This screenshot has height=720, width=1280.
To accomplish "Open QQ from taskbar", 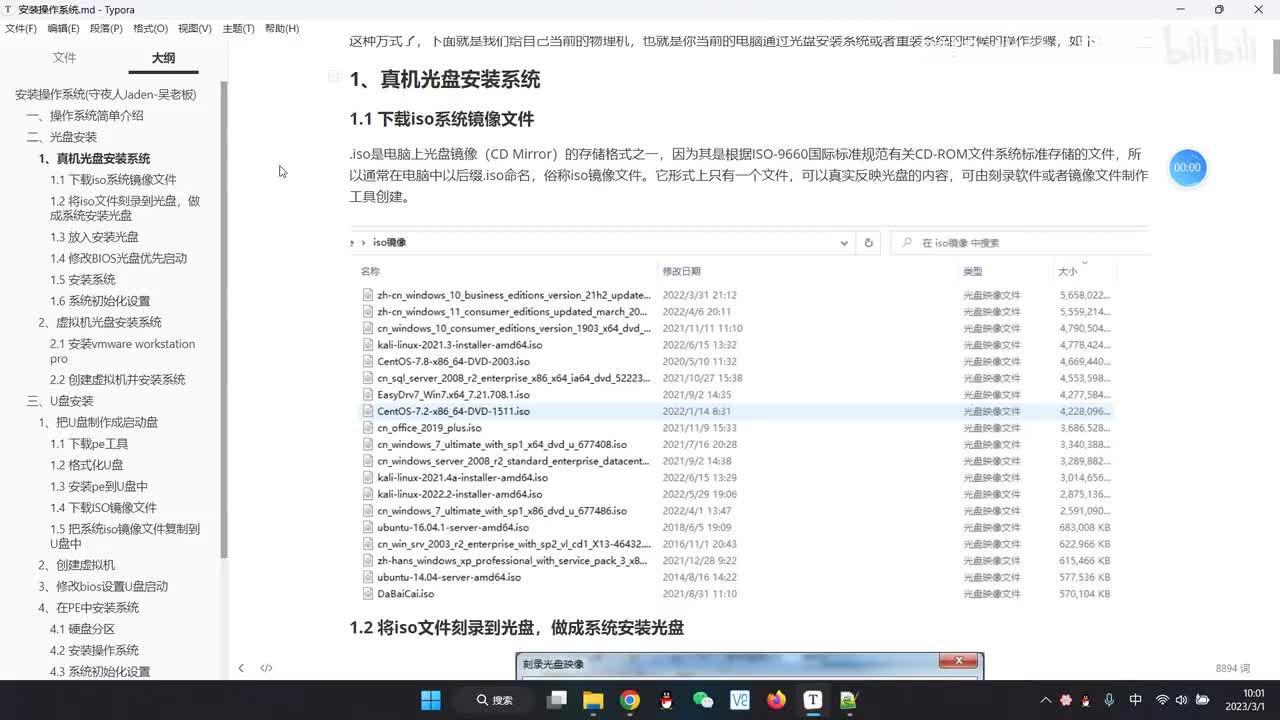I will point(667,700).
